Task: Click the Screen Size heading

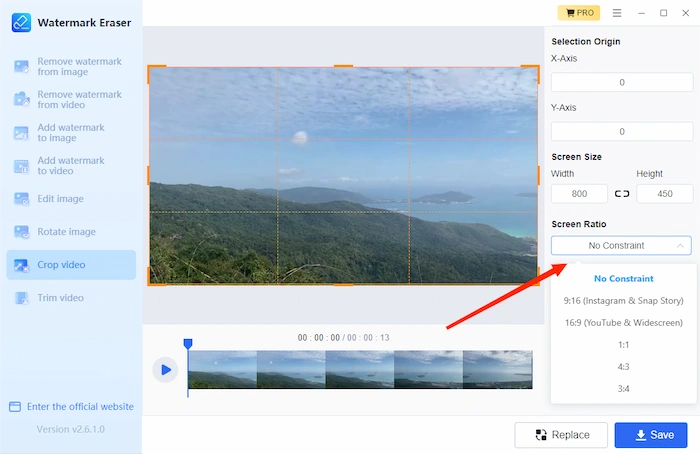Action: 576,157
